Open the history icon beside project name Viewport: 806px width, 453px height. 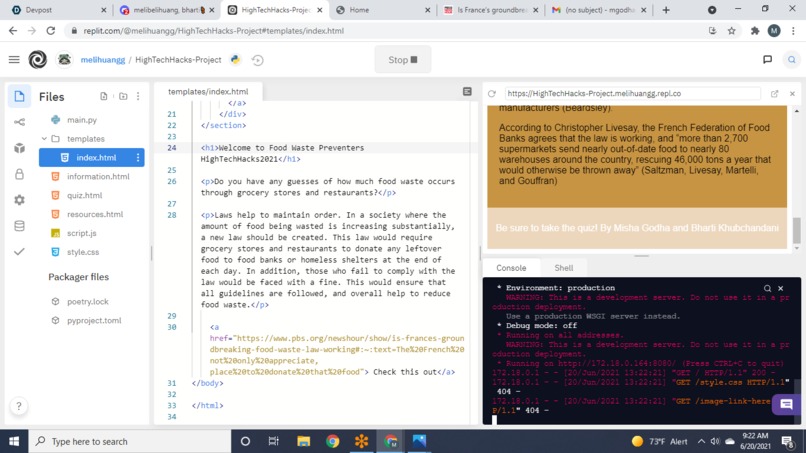258,60
